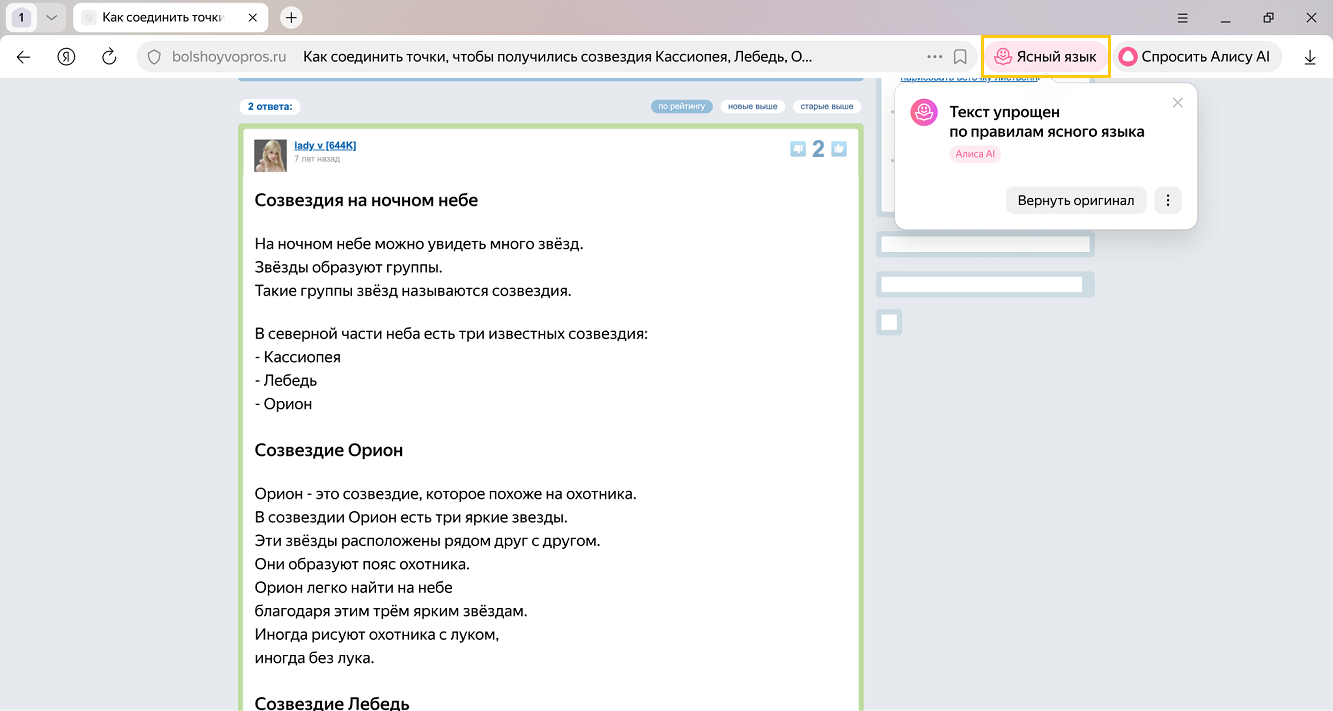Go back using the back arrow
Image resolution: width=1333 pixels, height=711 pixels.
tap(24, 57)
